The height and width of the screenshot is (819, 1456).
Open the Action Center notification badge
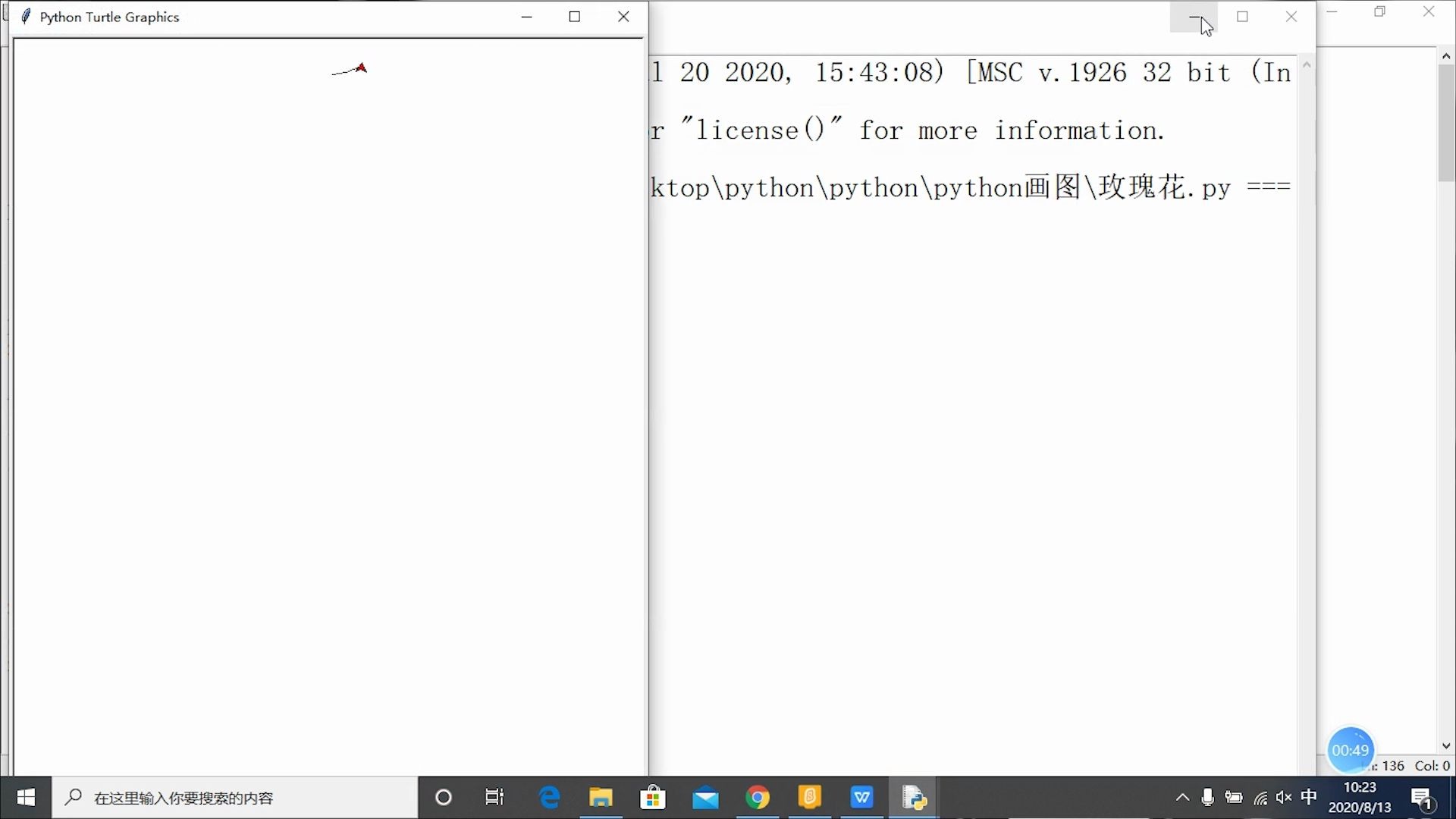(1422, 798)
